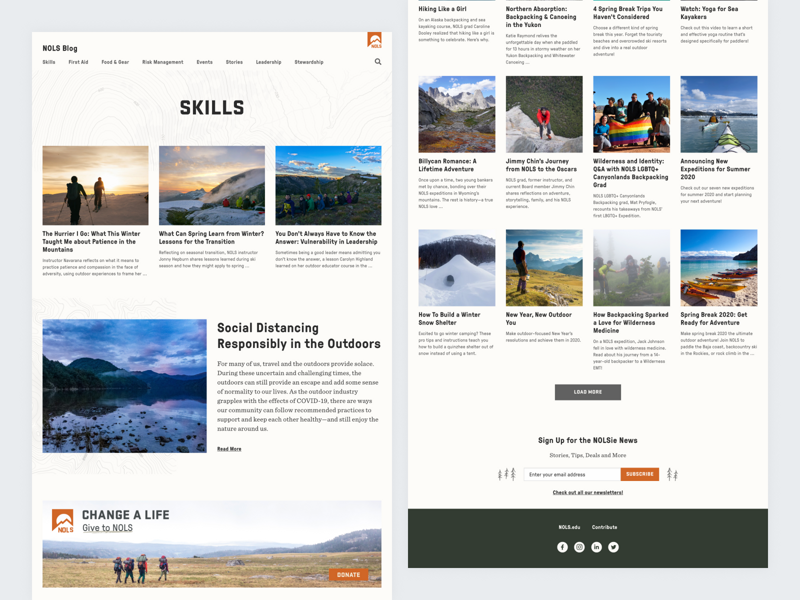Open the Twitter icon in the footer
The image size is (800, 600).
tap(613, 547)
